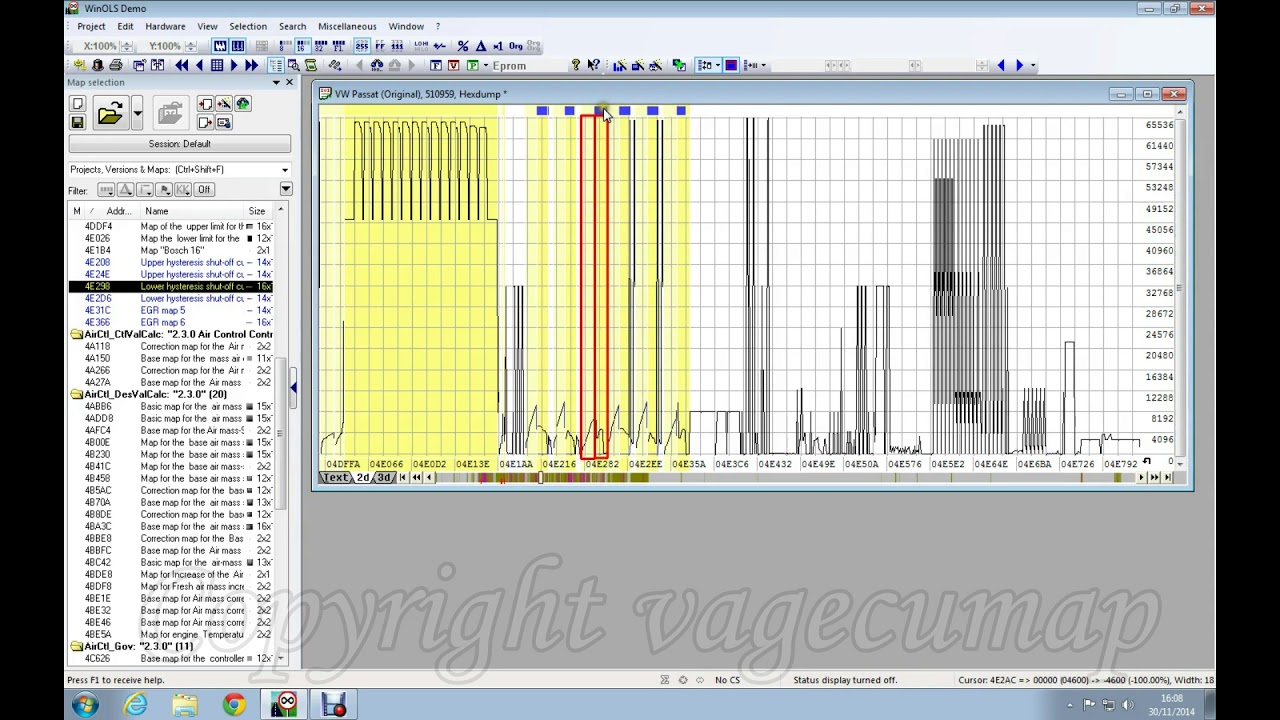Toggle the 16-bit display mode icon
The width and height of the screenshot is (1280, 720).
[x=303, y=46]
